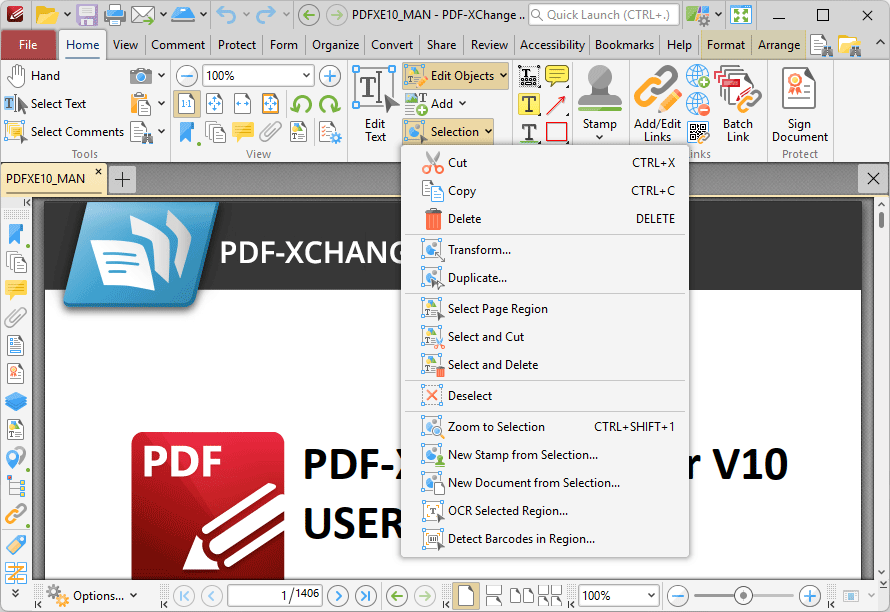Click the zoom in plus icon in ribbon

[330, 76]
